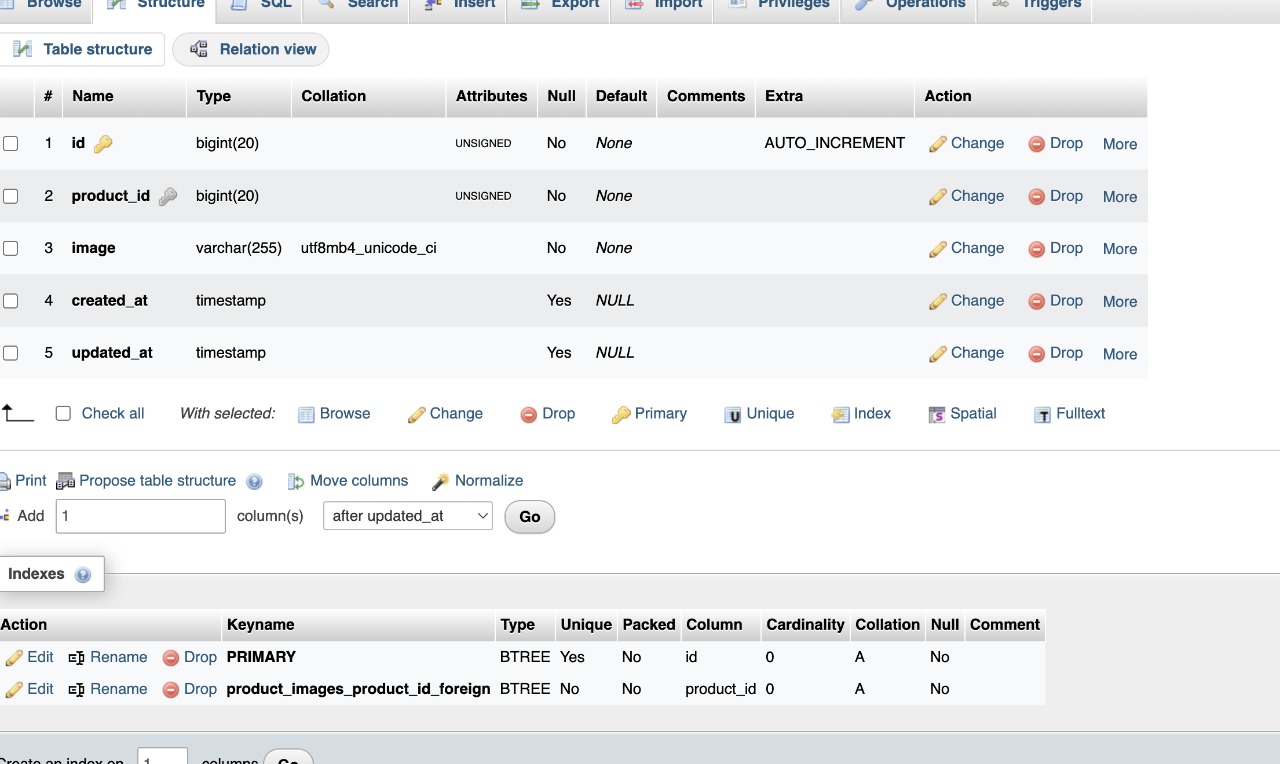Image resolution: width=1280 pixels, height=764 pixels.
Task: Open the after updated_at position dropdown
Action: 407,516
